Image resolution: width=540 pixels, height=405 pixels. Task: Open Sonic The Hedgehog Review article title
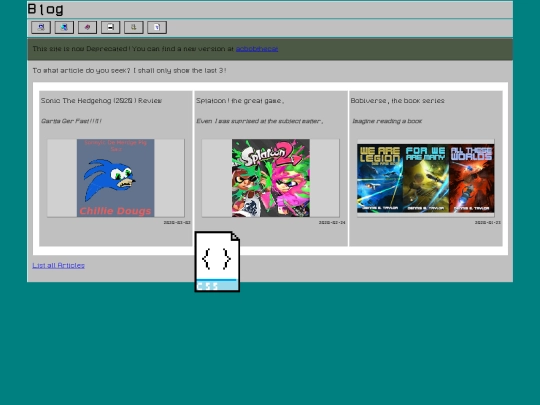[101, 101]
